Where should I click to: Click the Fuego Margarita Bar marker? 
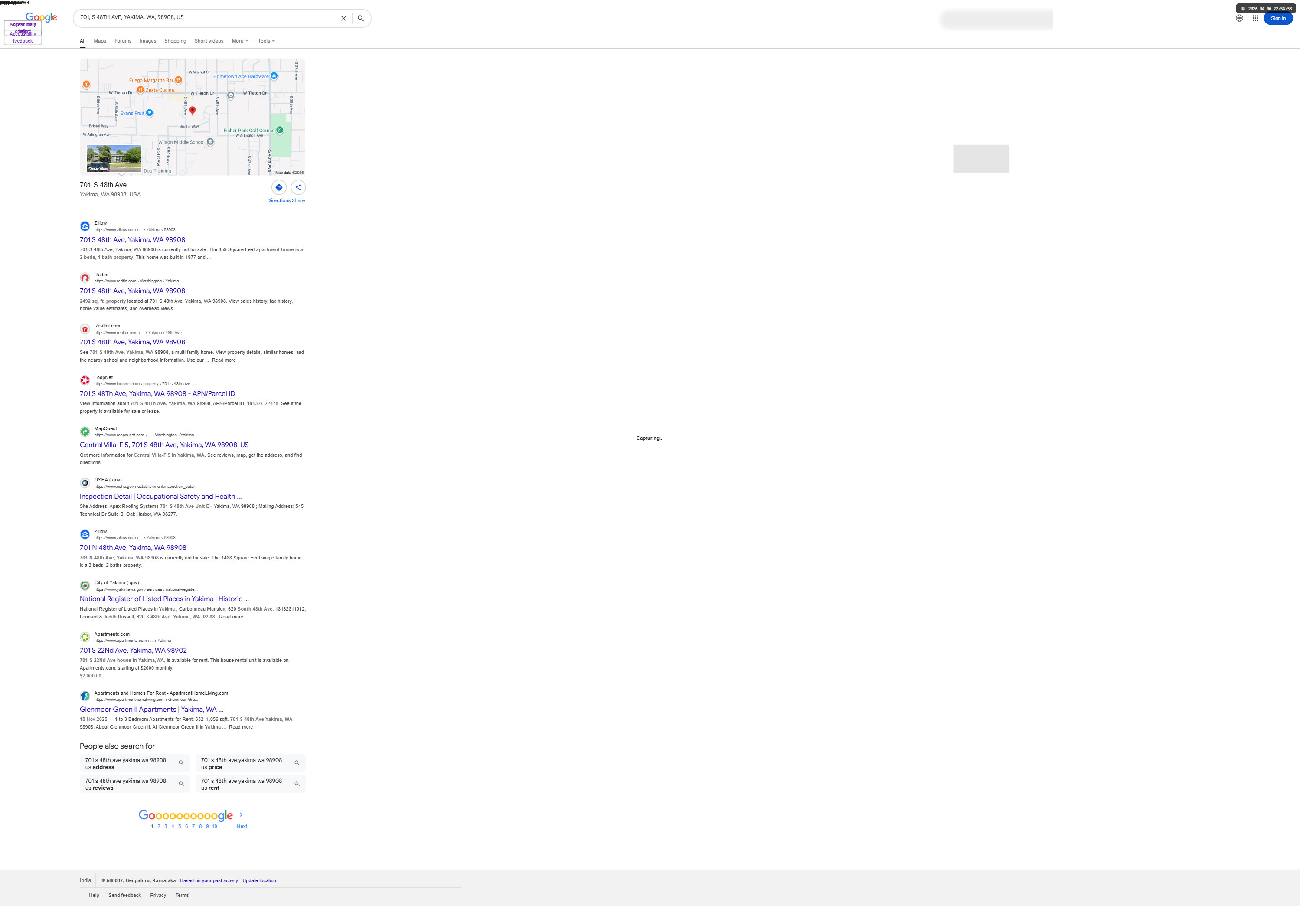[x=178, y=80]
